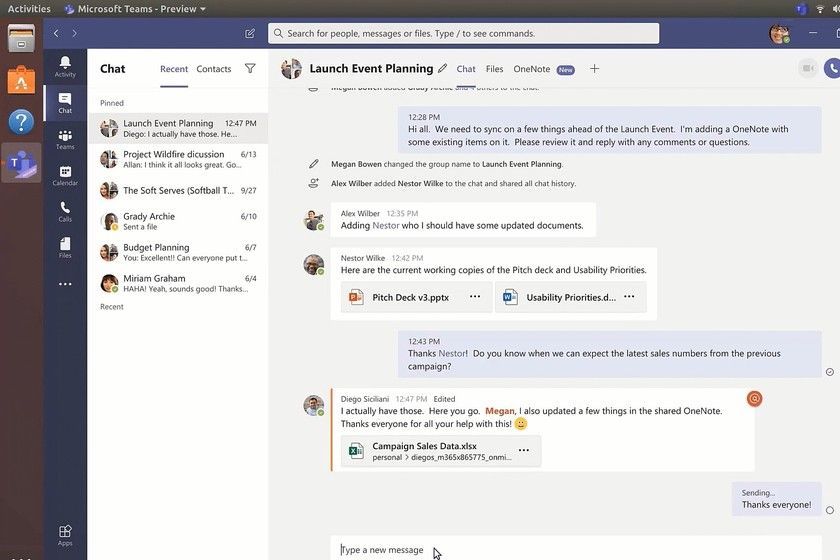Switch to the Recent tab
This screenshot has width=840, height=560.
coord(174,69)
